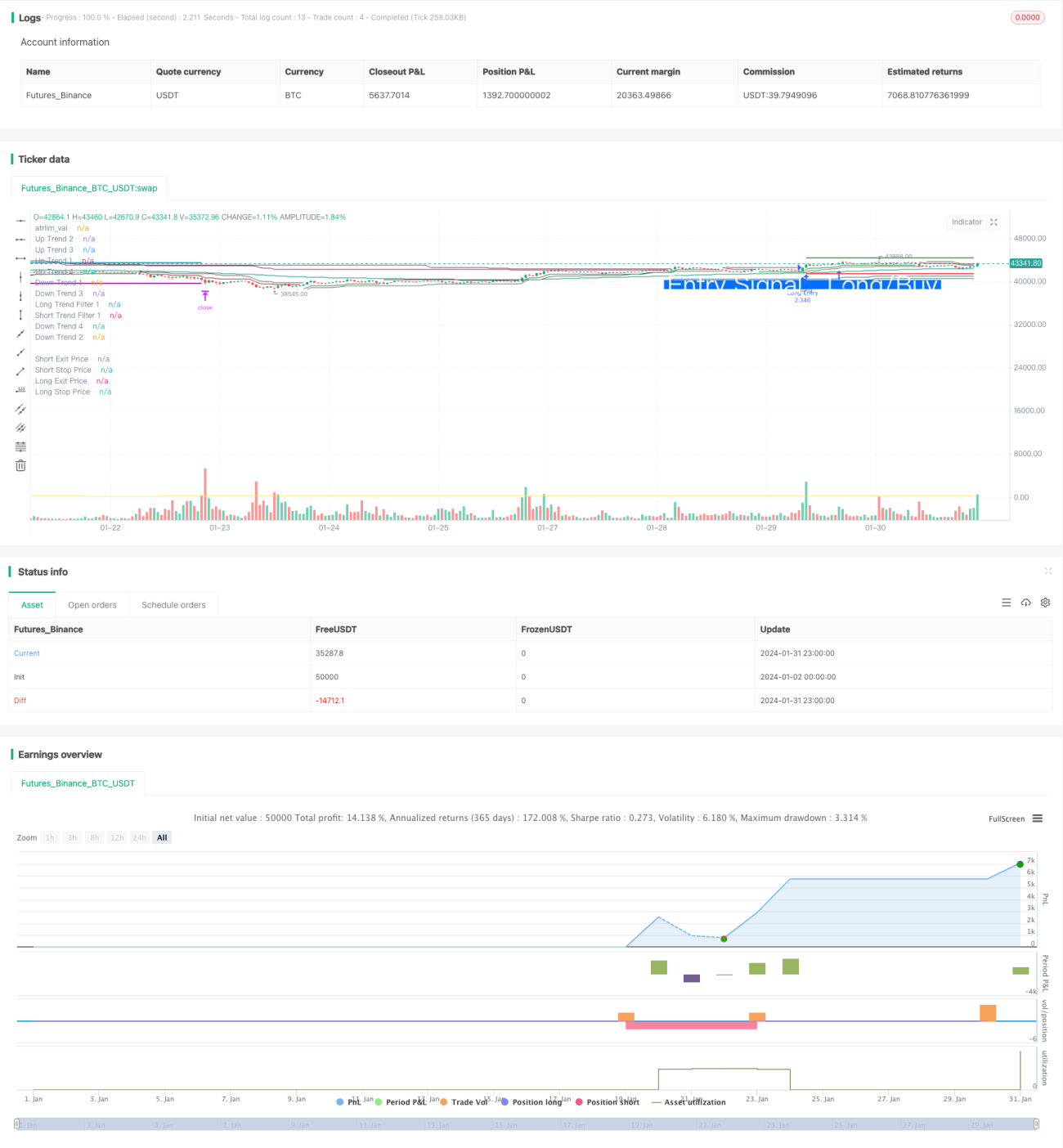Click the earnings chart range navigator bar

click(526, 1124)
